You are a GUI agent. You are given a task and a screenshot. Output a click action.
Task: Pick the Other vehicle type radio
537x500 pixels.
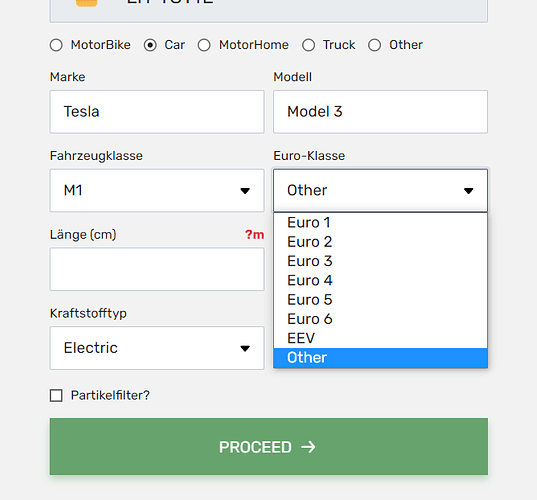pyautogui.click(x=374, y=45)
